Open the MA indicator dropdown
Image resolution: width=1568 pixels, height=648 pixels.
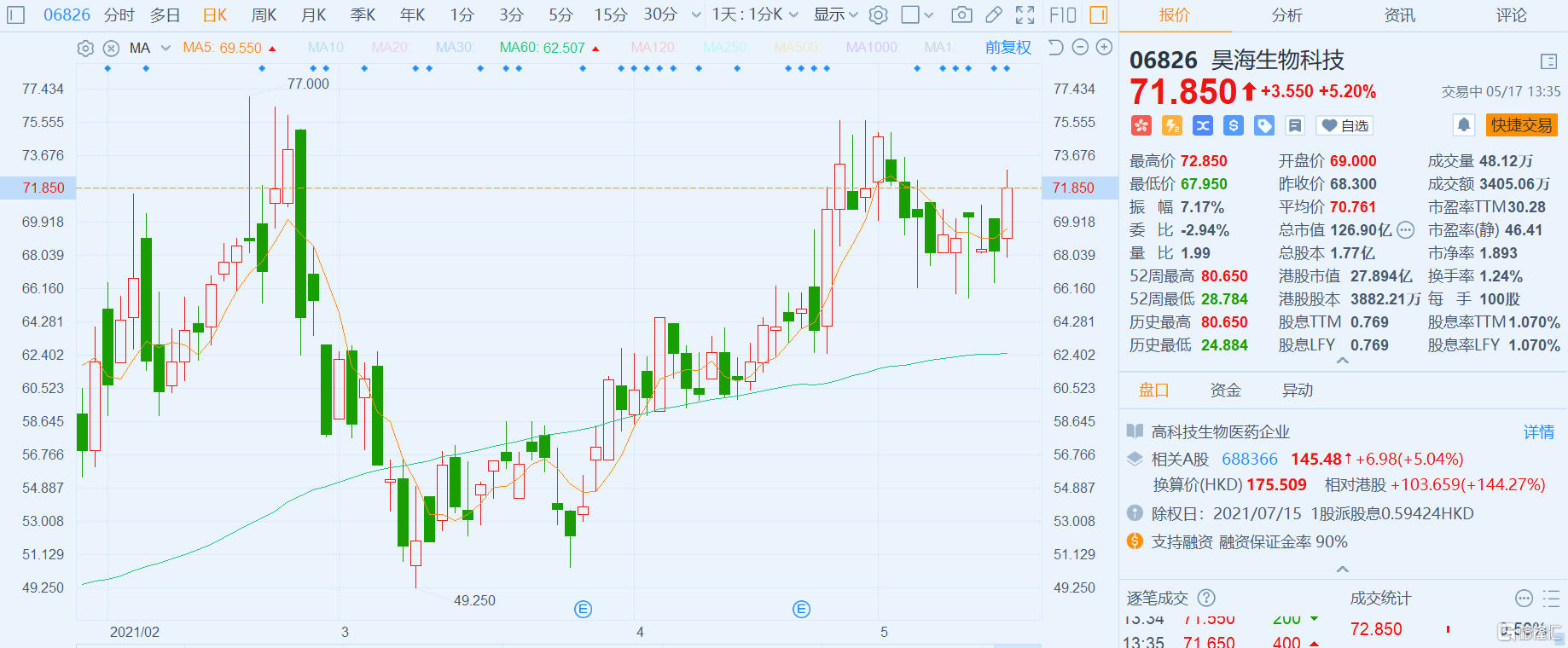[166, 48]
